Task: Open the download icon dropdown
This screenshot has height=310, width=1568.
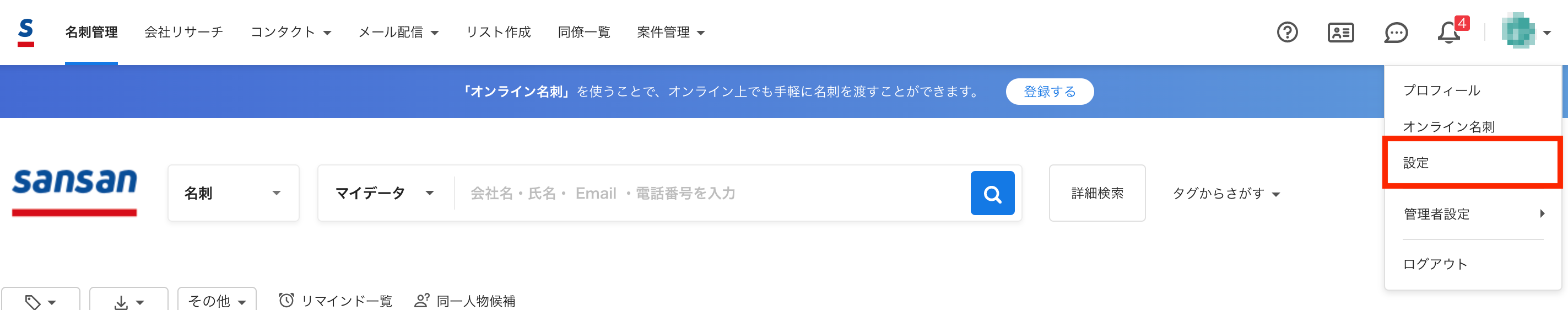Action: [x=128, y=302]
